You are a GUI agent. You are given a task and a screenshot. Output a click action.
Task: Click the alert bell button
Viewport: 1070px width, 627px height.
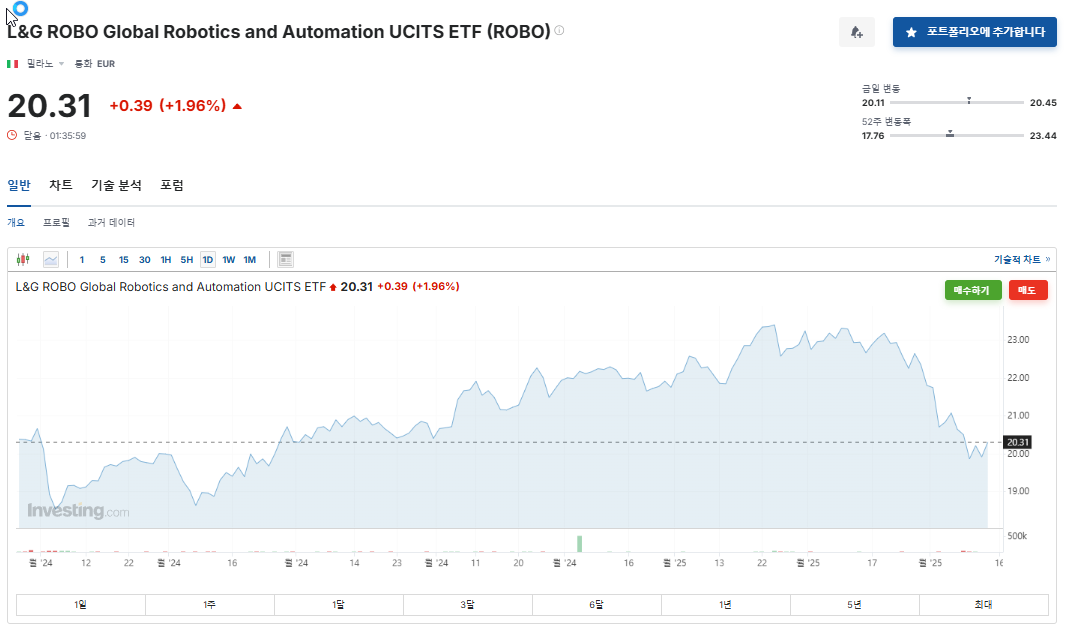(x=856, y=32)
